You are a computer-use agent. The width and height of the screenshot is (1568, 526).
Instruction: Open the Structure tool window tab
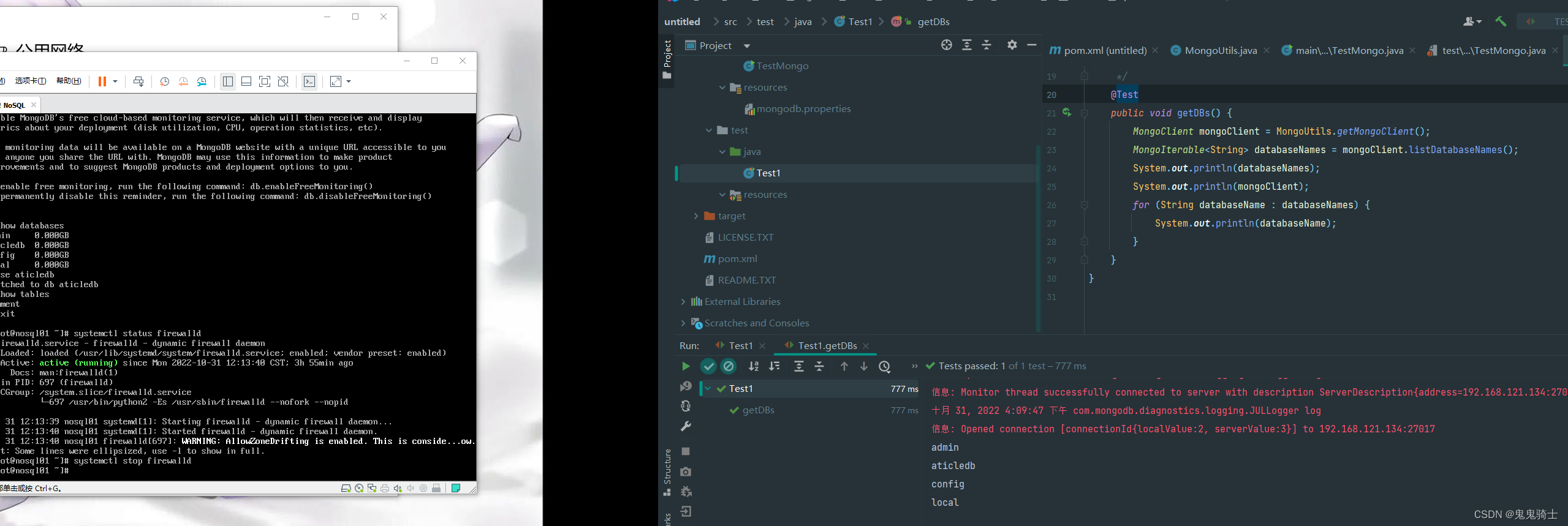point(667,472)
